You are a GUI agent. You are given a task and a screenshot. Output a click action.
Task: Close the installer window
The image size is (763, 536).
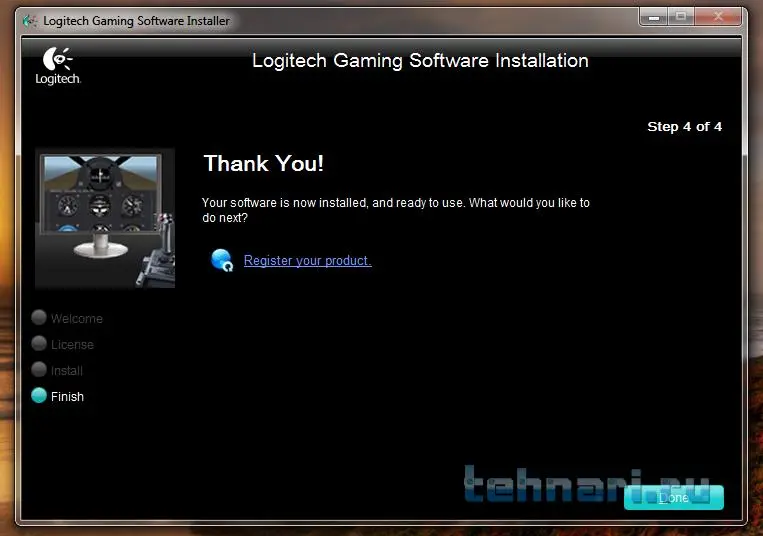point(718,17)
